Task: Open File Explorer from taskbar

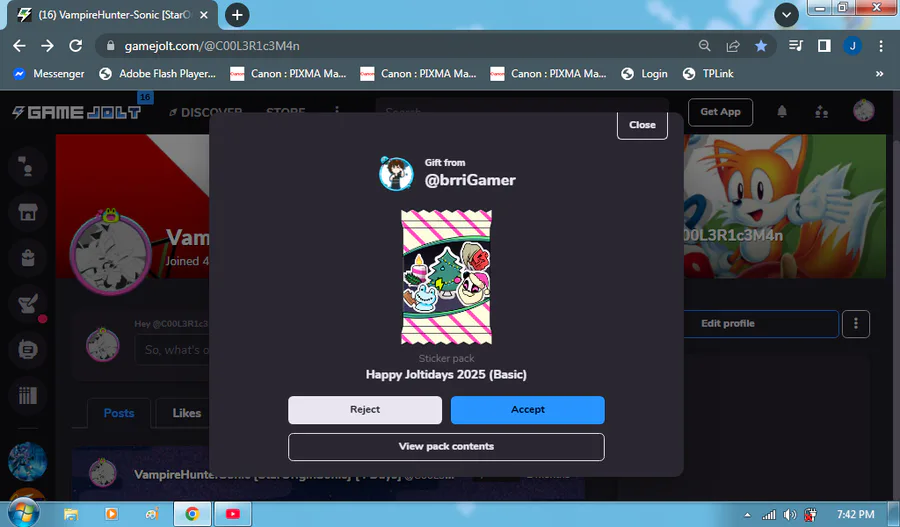Action: (x=71, y=514)
